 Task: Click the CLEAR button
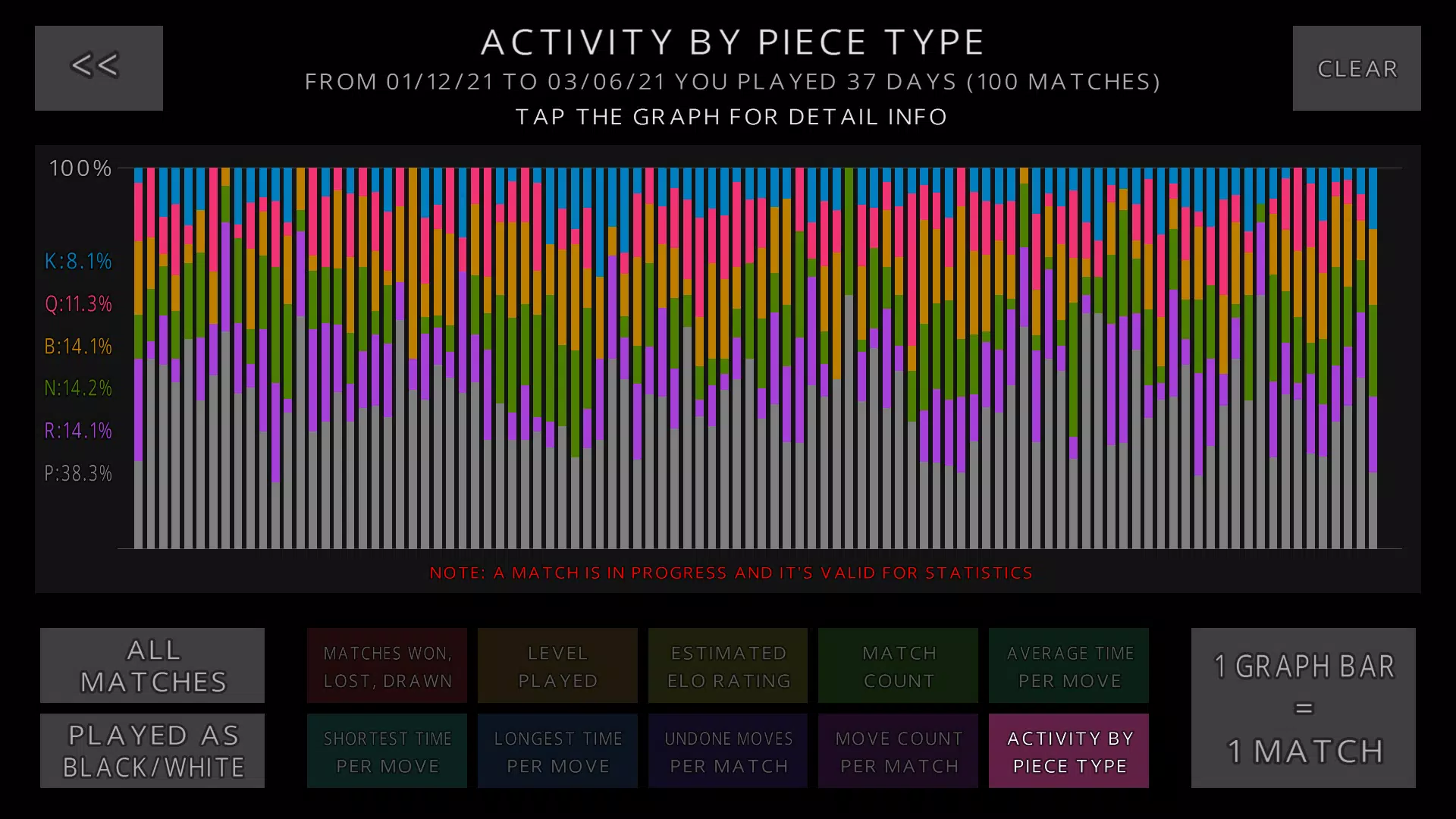[1357, 67]
